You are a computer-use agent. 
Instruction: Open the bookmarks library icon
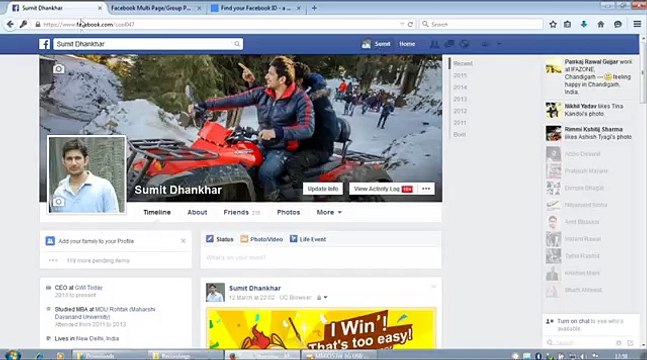(568, 24)
